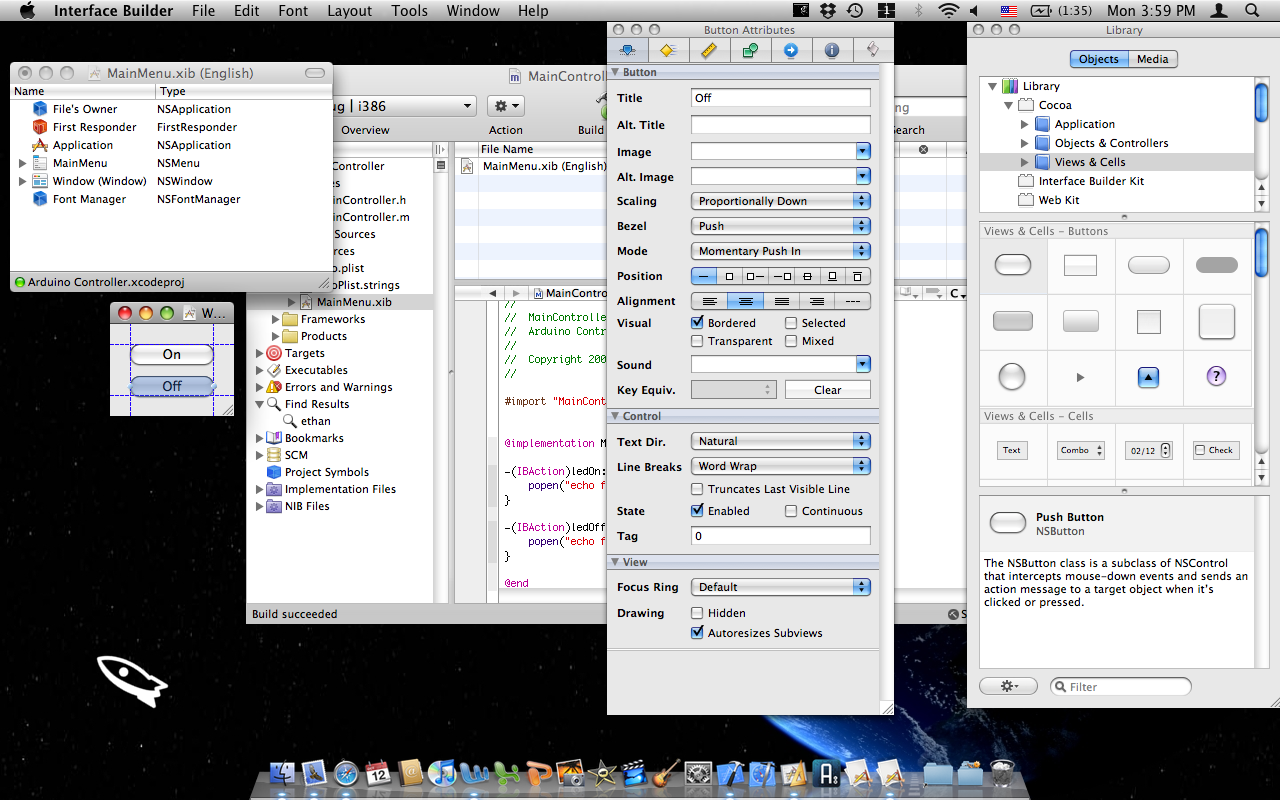Expand the Frameworks folder in Xcode
The width and height of the screenshot is (1280, 800).
tap(276, 319)
